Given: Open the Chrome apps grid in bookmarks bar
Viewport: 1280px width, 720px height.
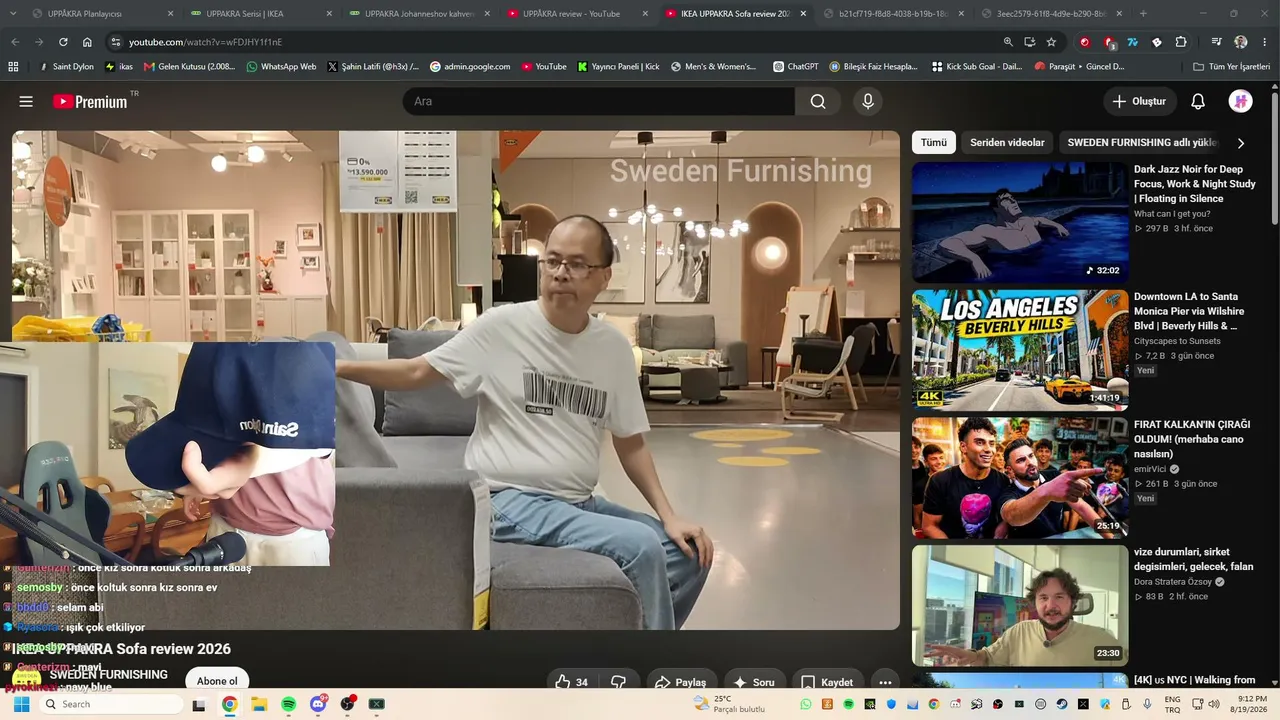Looking at the screenshot, I should [x=13, y=67].
